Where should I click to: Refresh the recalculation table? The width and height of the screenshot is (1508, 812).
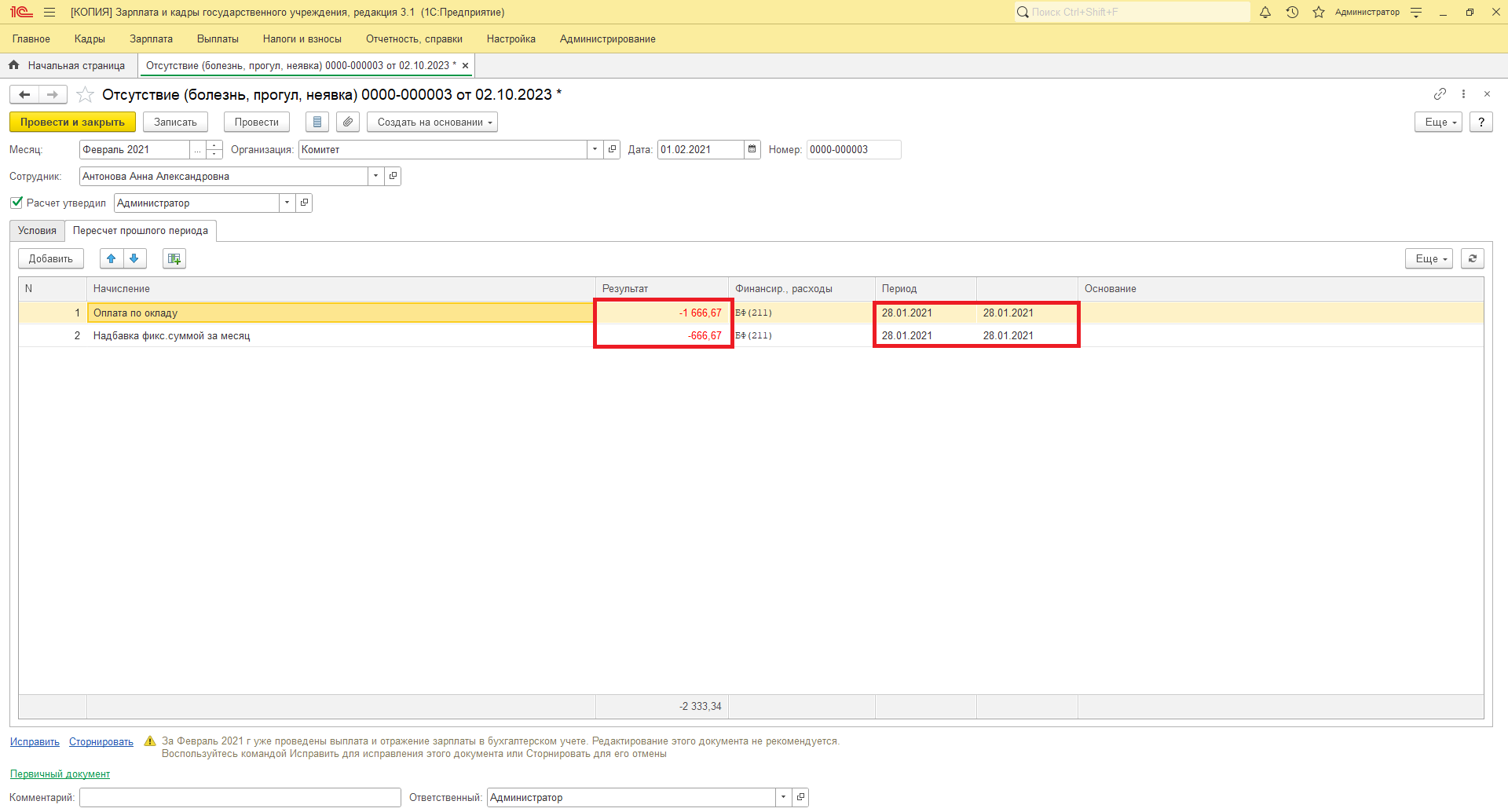pyautogui.click(x=1473, y=258)
